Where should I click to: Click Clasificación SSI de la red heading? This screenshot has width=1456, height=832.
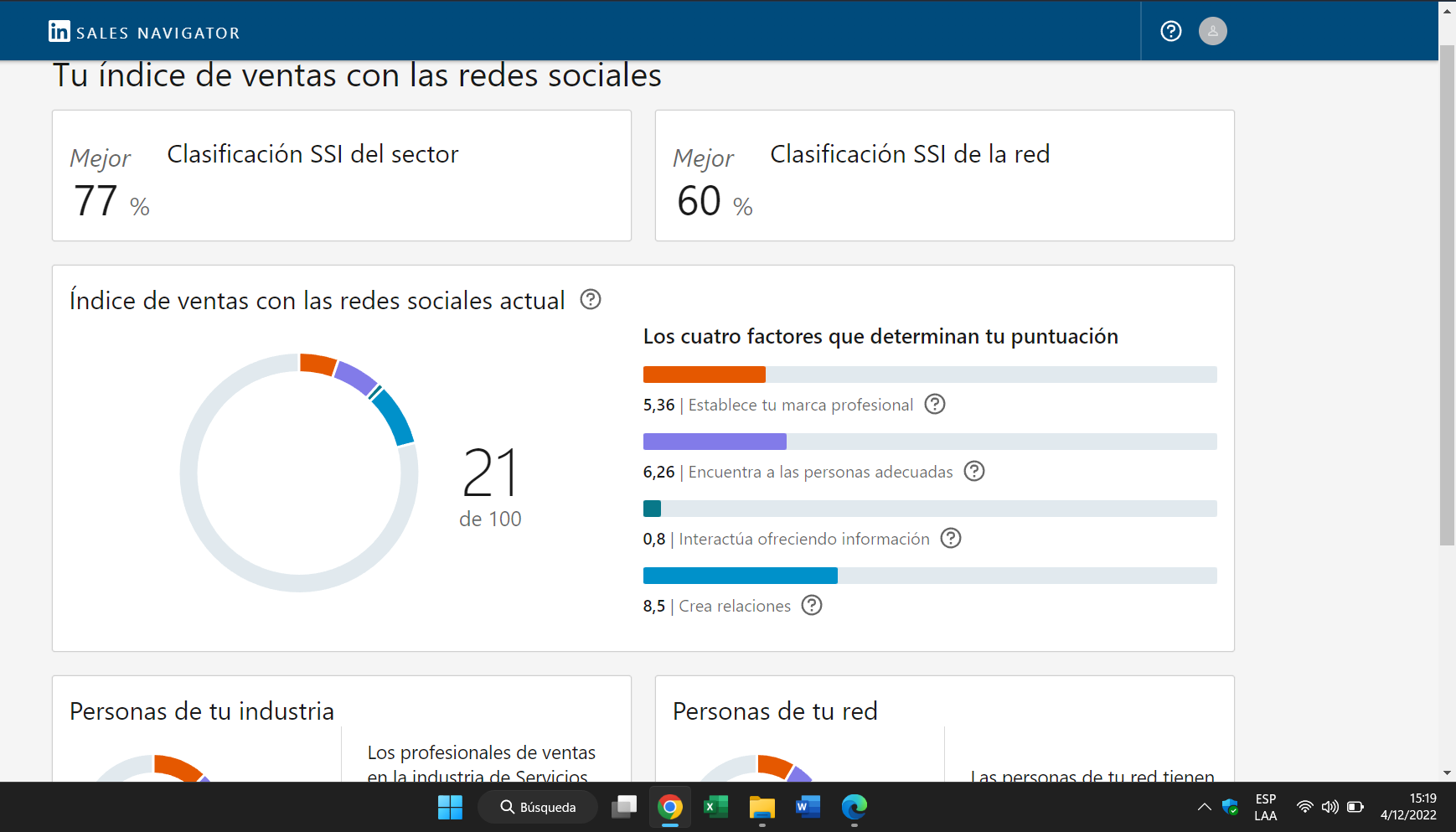tap(910, 154)
